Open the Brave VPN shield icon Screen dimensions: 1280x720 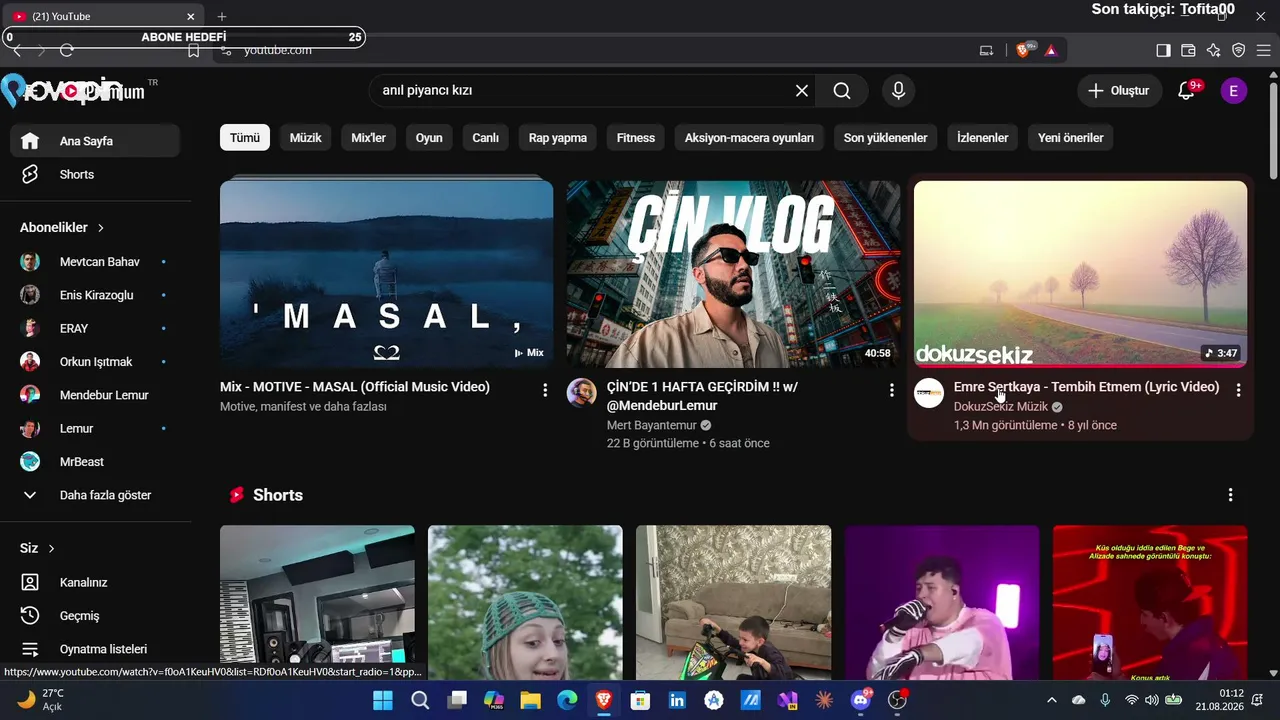(1238, 50)
